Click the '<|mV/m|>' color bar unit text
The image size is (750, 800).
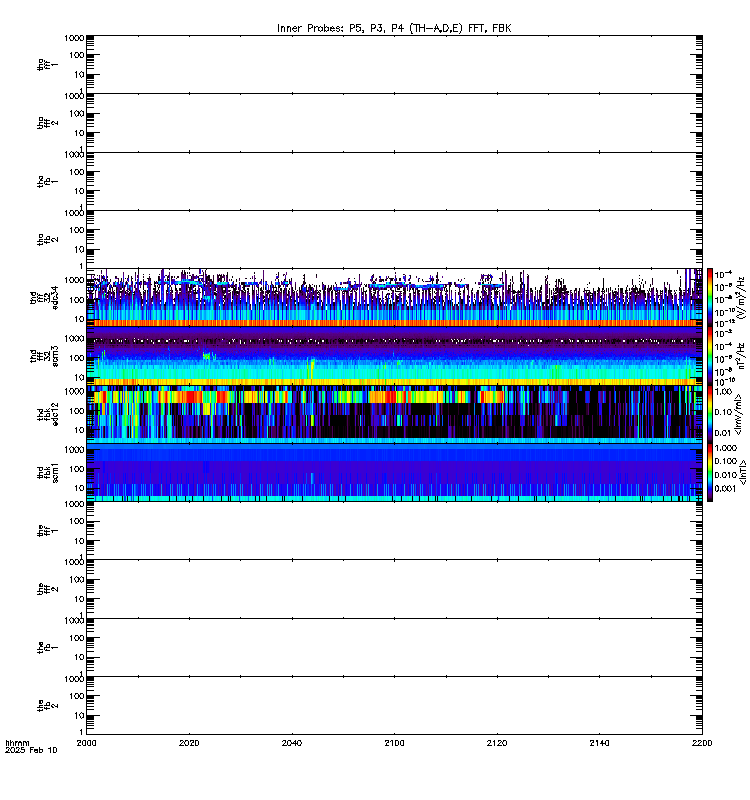click(x=738, y=414)
